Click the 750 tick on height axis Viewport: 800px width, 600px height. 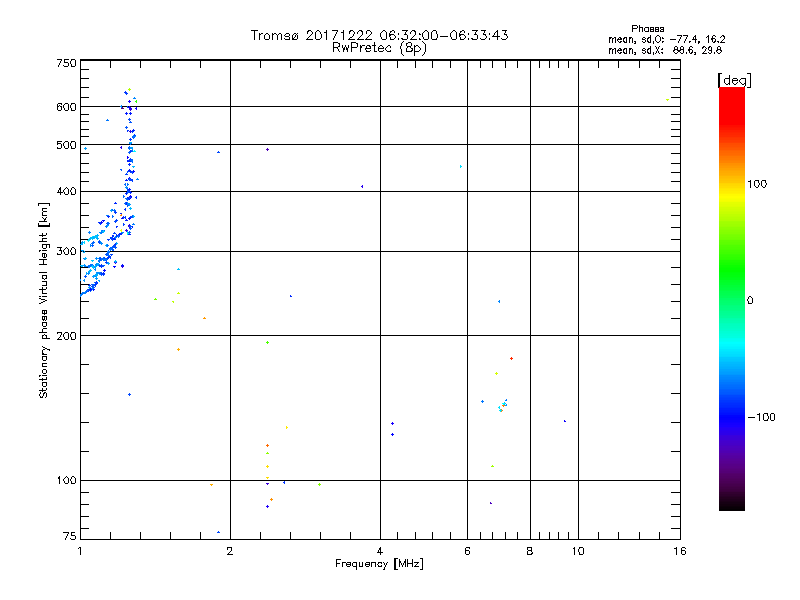coord(66,63)
